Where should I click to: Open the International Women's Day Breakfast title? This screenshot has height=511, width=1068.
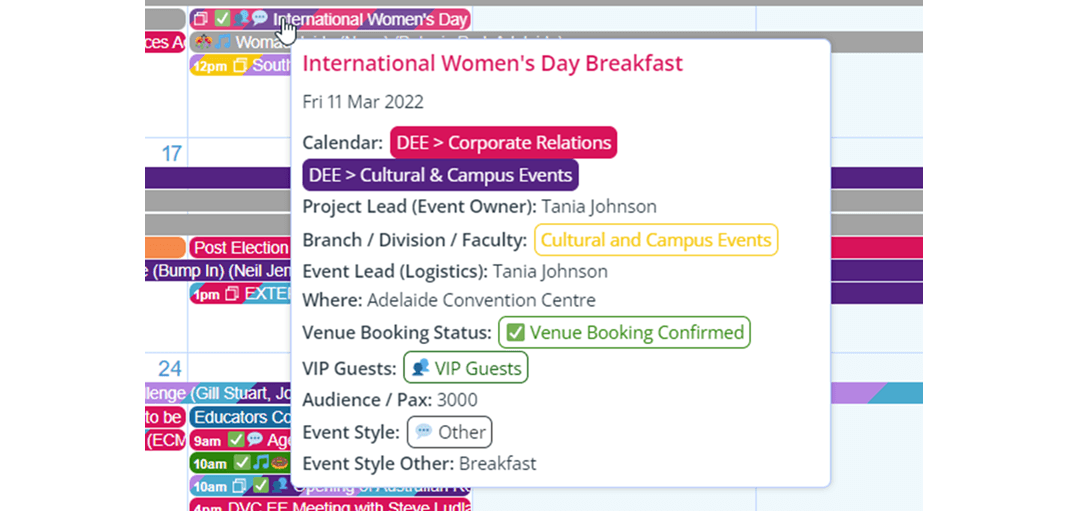click(x=492, y=64)
